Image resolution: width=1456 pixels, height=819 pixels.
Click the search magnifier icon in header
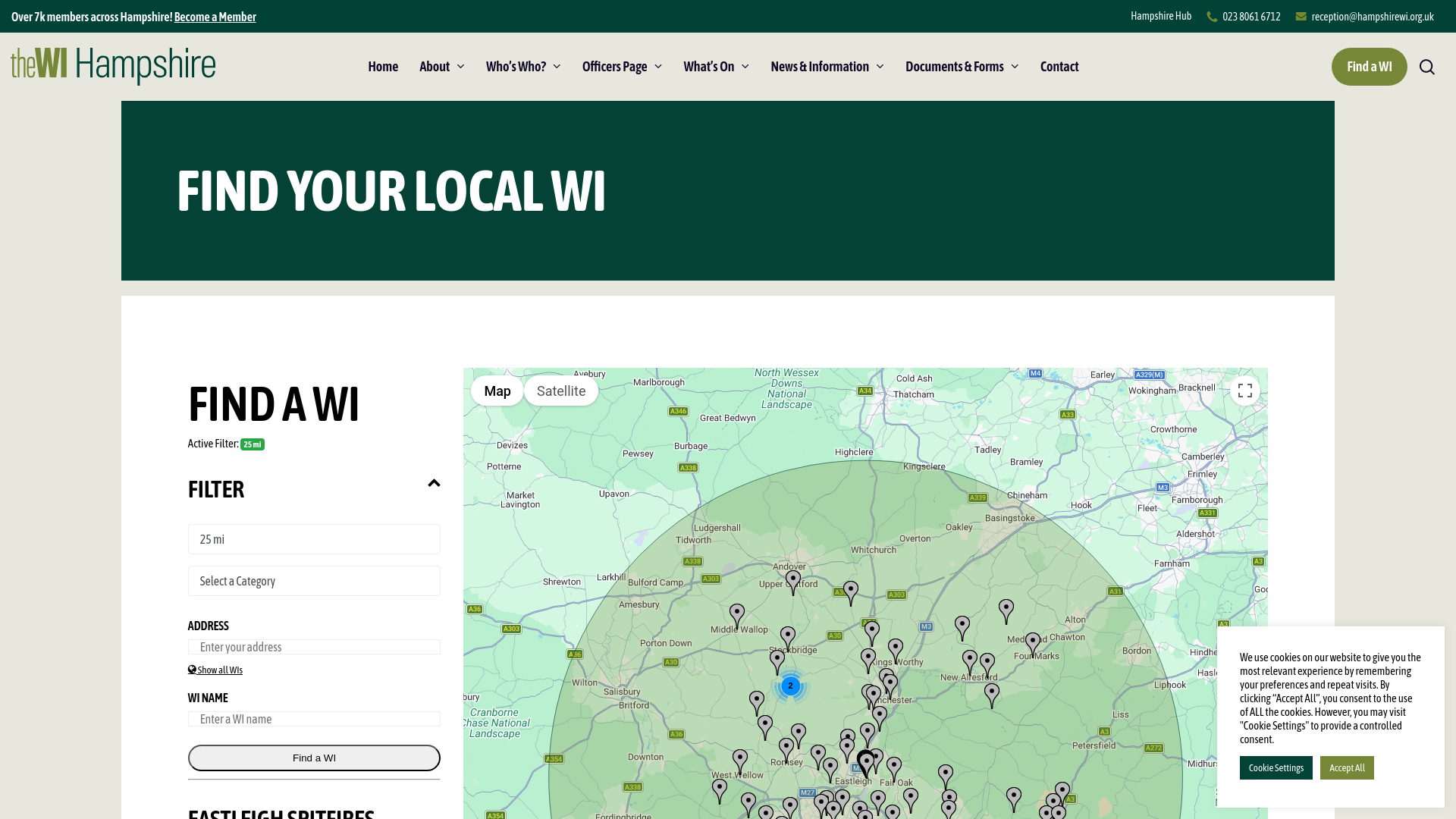(x=1427, y=67)
